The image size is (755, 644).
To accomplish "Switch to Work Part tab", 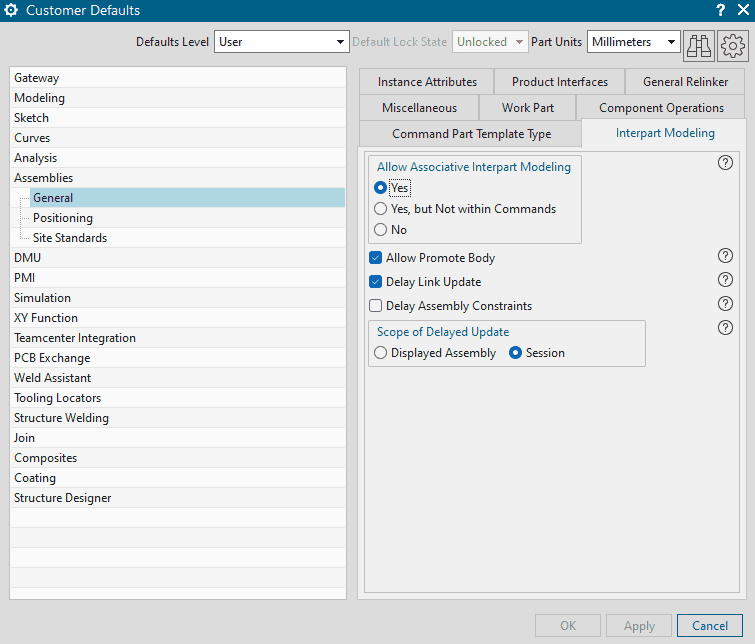I will 528,108.
